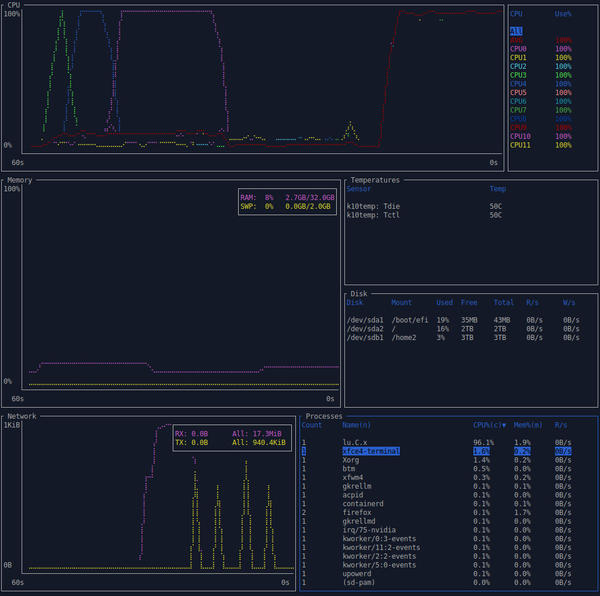Viewport: 600px width, 596px height.
Task: Click the 96.1% CPU value of lu.C.x
Action: coord(483,443)
